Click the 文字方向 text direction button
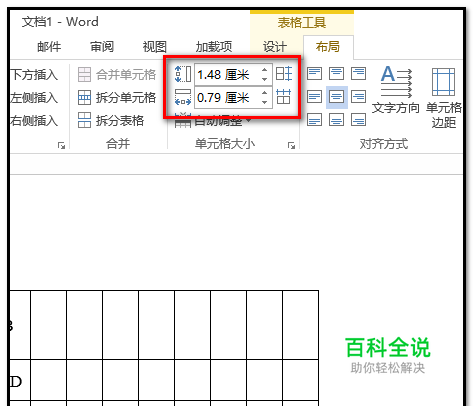The height and width of the screenshot is (406, 473). click(396, 90)
